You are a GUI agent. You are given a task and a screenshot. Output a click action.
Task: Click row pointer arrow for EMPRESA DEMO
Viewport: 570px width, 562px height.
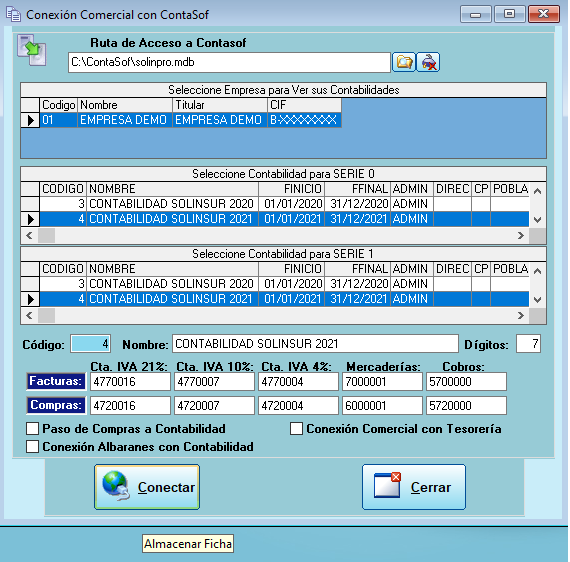click(30, 120)
